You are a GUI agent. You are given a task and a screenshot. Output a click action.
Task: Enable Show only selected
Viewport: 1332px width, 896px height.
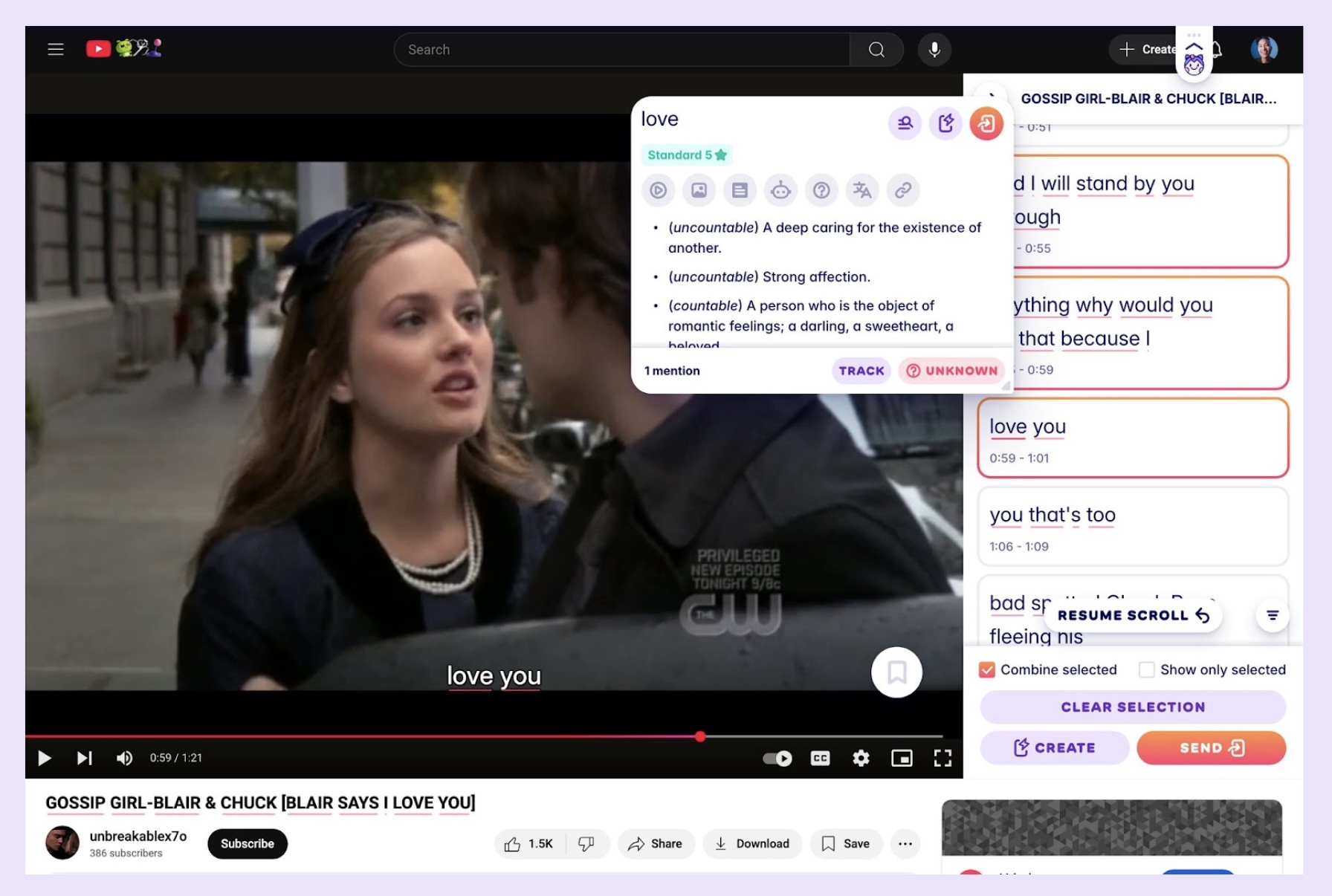pyautogui.click(x=1145, y=669)
